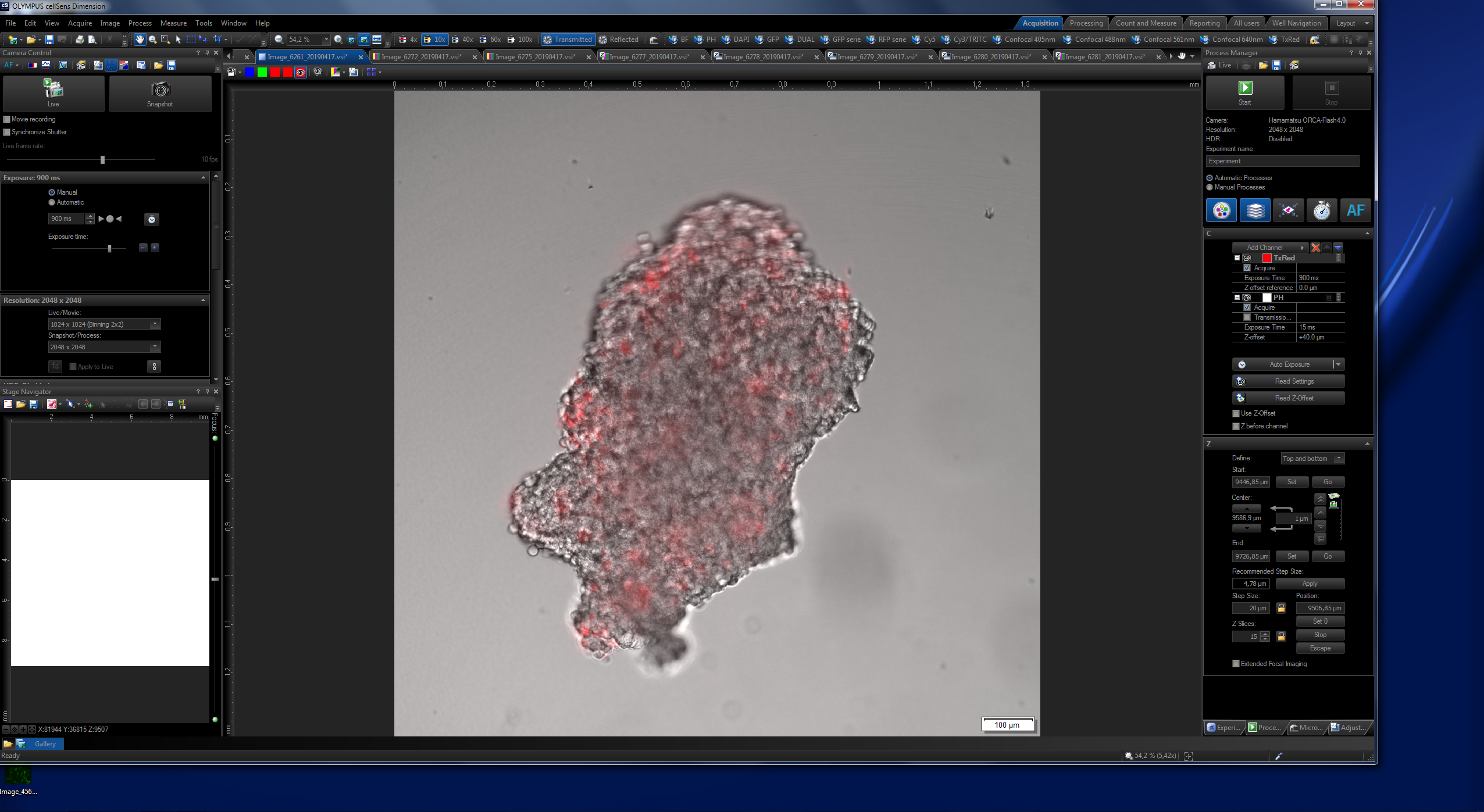Click the Live camera button

(53, 93)
